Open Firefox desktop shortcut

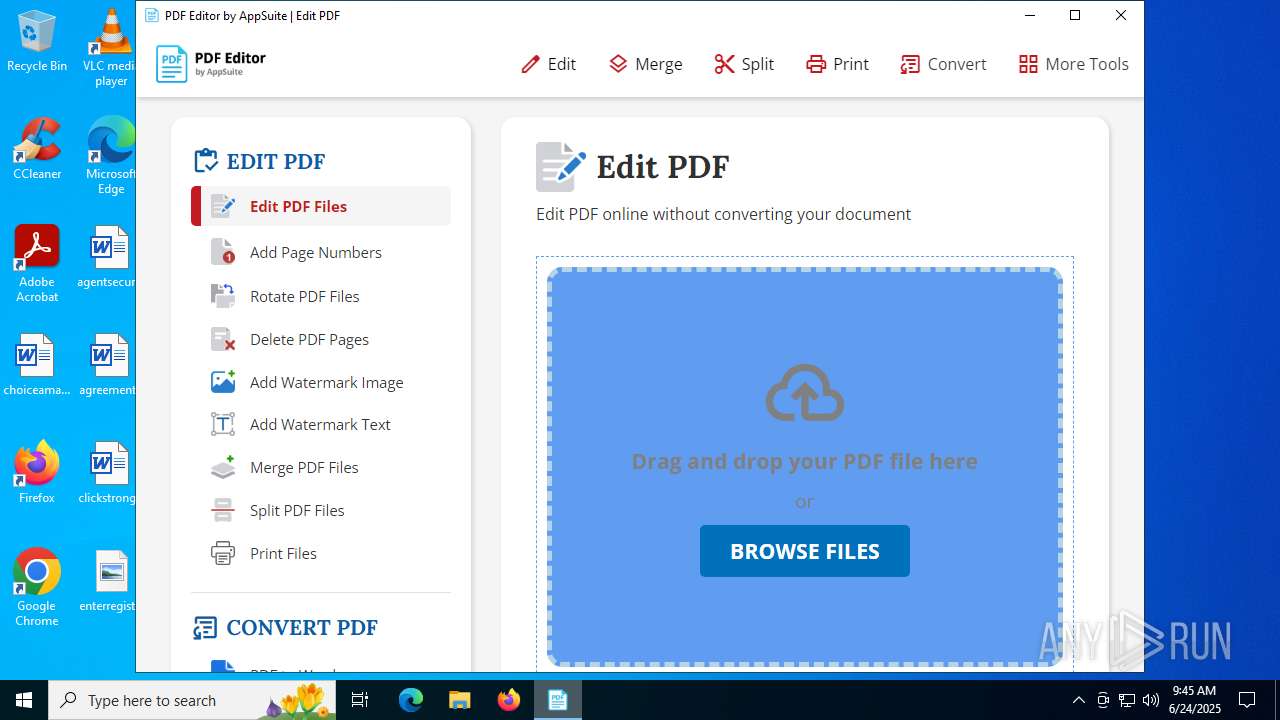[x=37, y=472]
